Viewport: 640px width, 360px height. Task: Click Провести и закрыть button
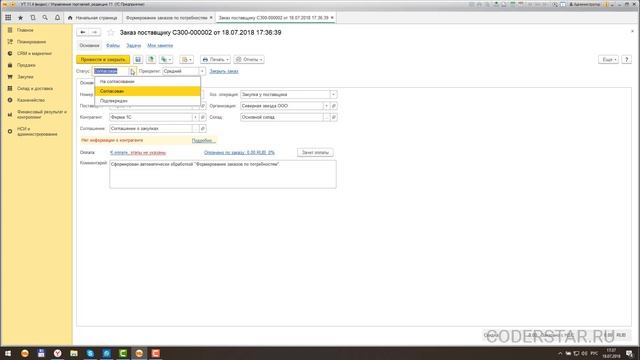coord(103,60)
